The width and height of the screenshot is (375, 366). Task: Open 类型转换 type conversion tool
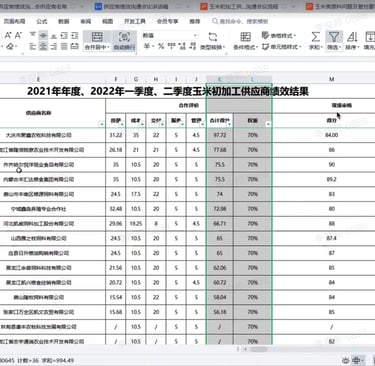pos(213,41)
